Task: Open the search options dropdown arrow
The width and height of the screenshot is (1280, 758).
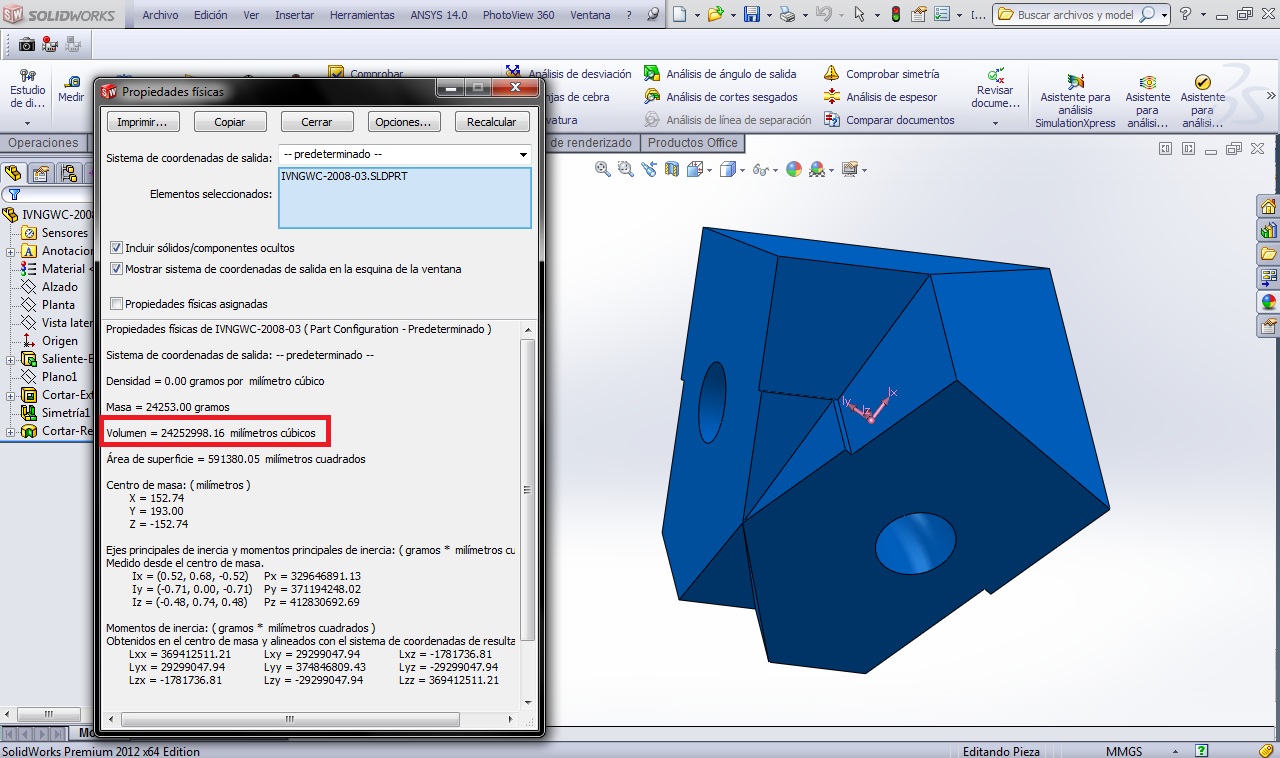Action: (x=1165, y=15)
